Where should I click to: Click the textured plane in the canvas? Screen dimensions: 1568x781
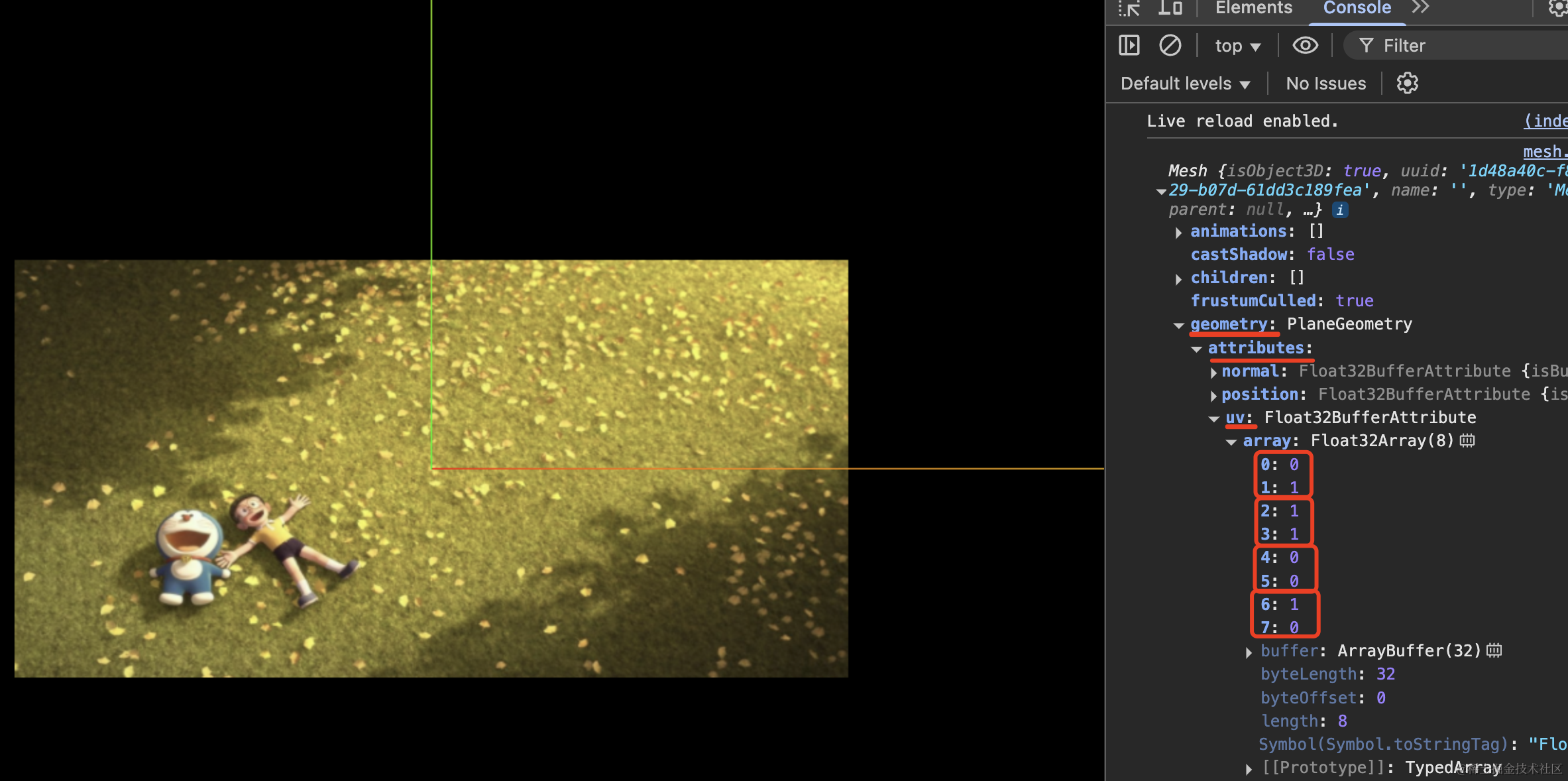point(431,468)
